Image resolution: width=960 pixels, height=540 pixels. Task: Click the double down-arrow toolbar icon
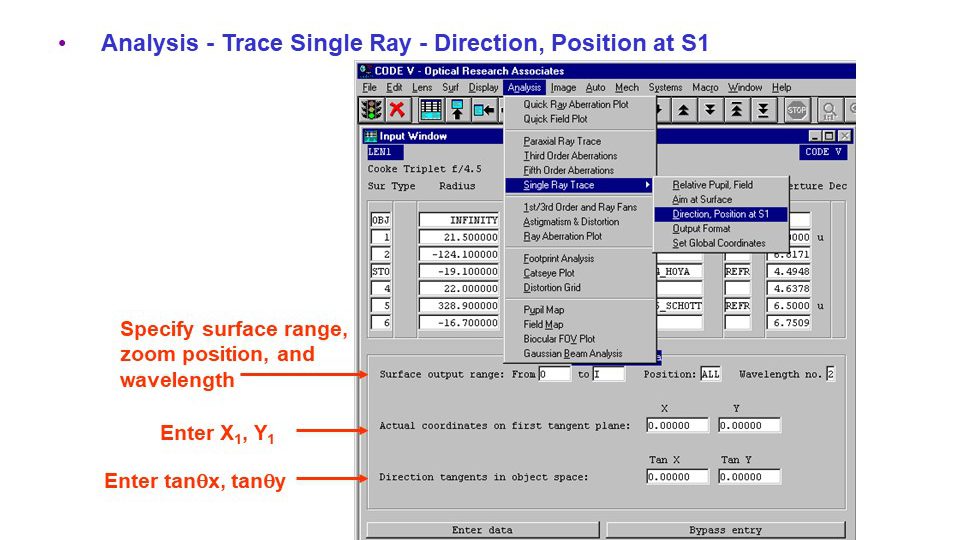(x=710, y=110)
